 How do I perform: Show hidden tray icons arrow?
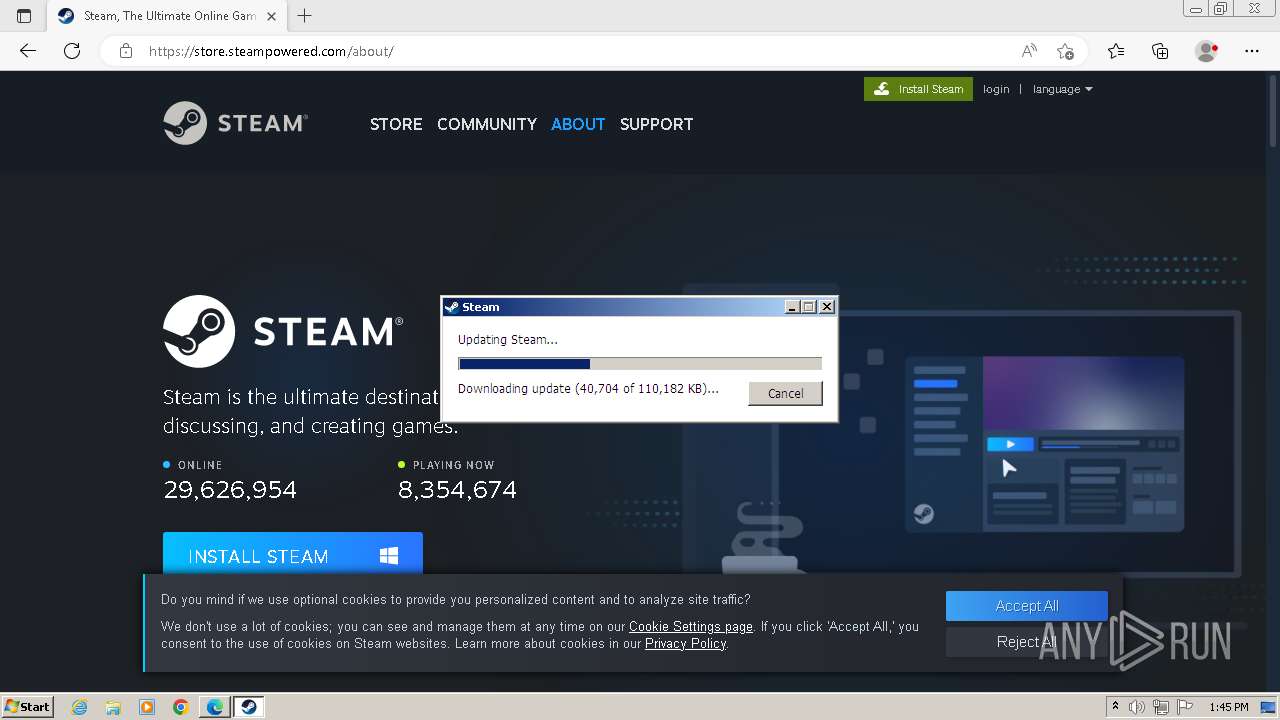click(x=1115, y=707)
